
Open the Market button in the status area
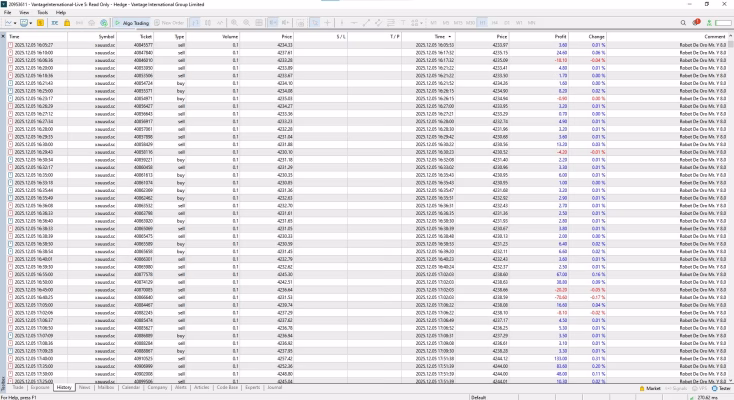650,388
